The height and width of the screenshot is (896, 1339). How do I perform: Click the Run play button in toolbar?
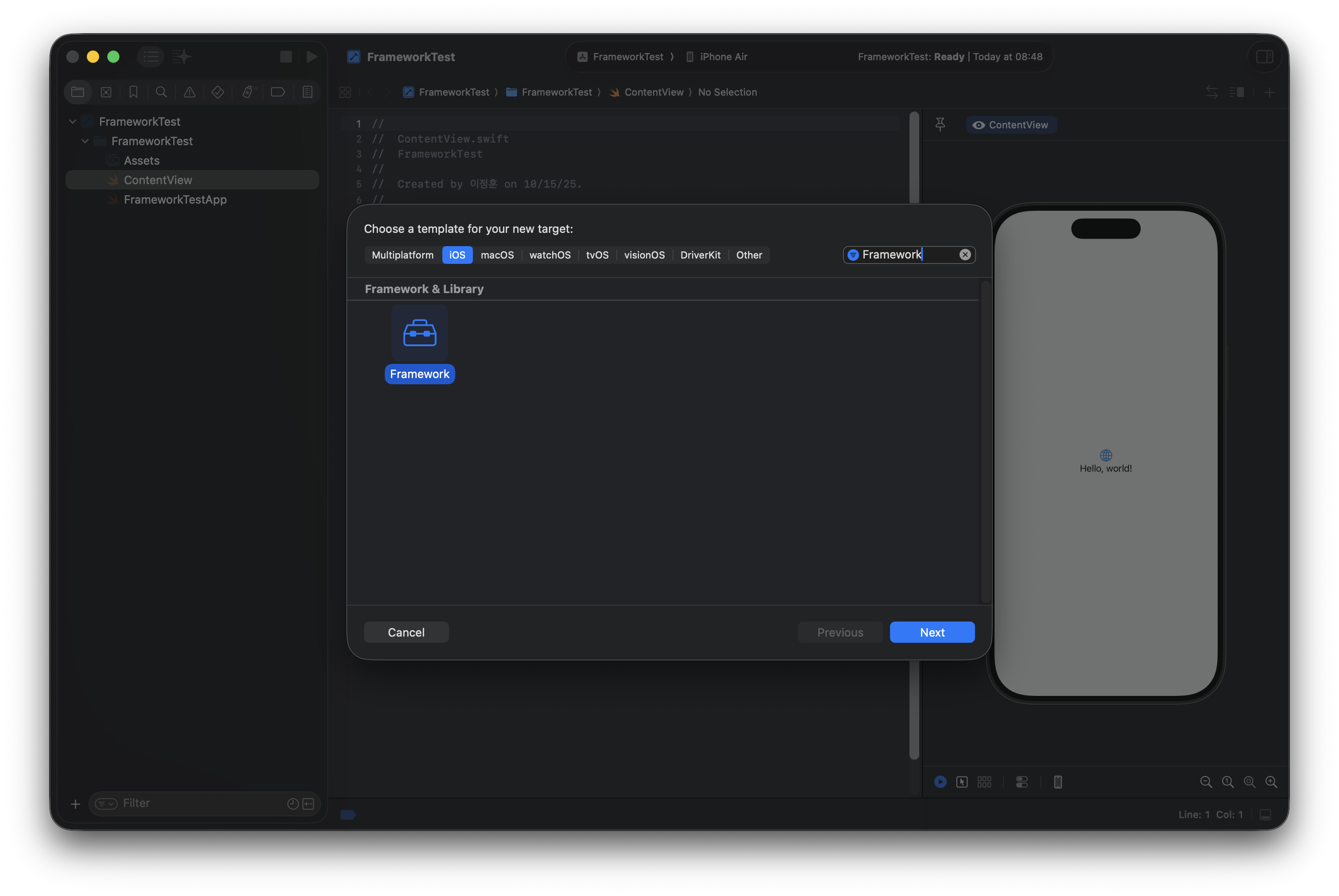(311, 57)
